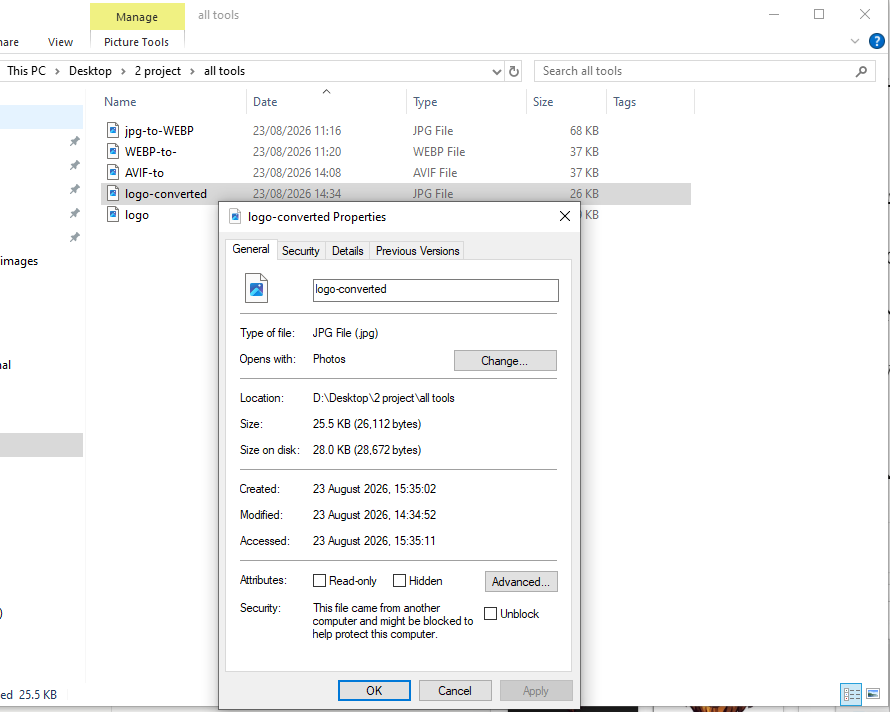Select the General tab in Properties
Viewport: 890px width, 712px height.
[251, 249]
